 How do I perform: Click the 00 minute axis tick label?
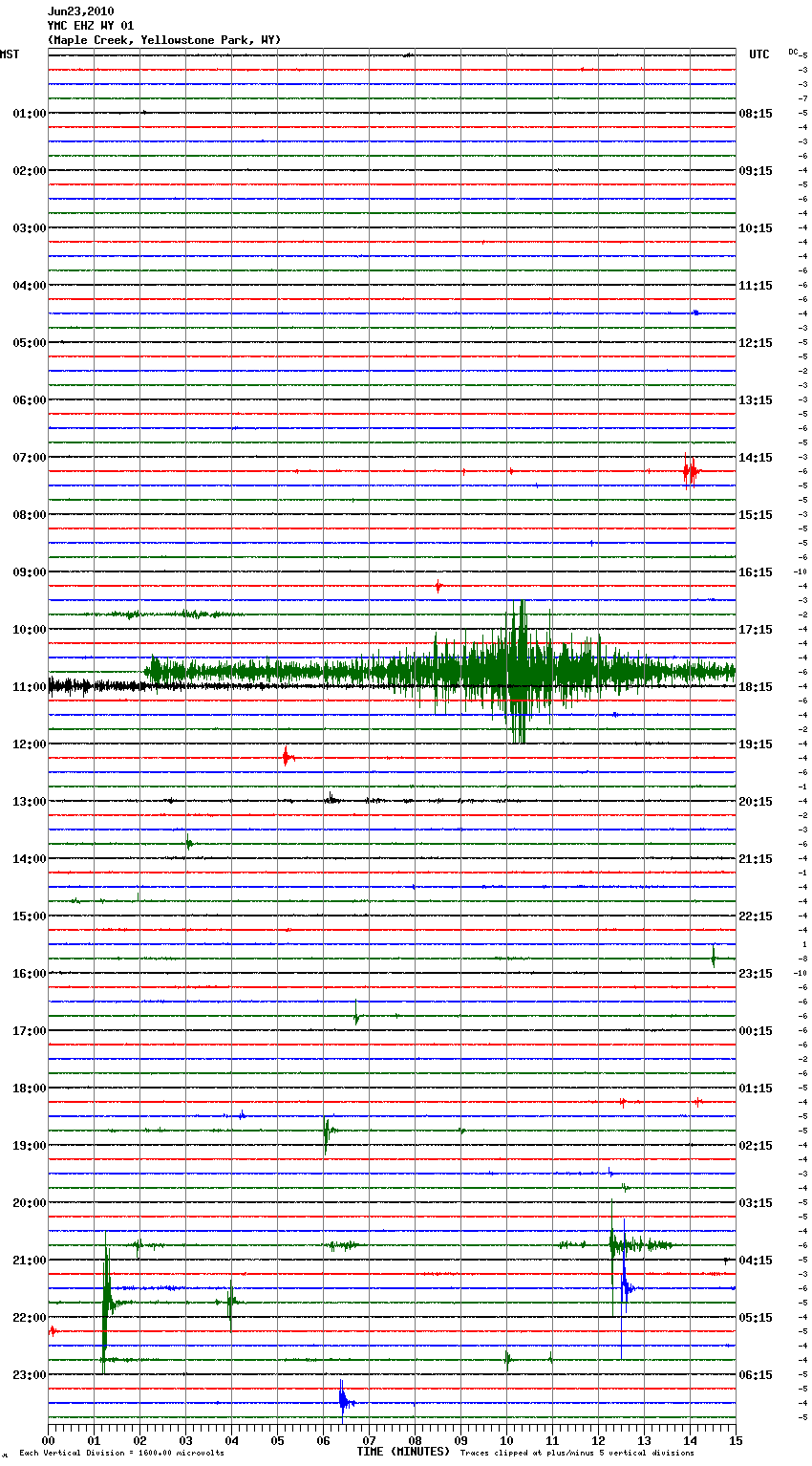(48, 1440)
